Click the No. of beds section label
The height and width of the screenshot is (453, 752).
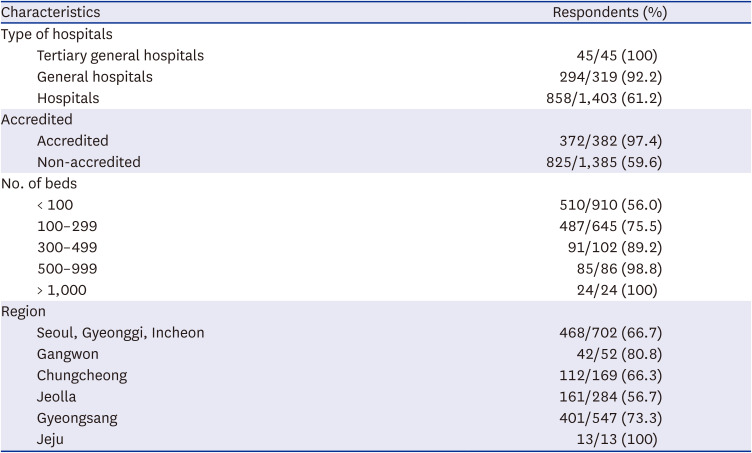39,184
